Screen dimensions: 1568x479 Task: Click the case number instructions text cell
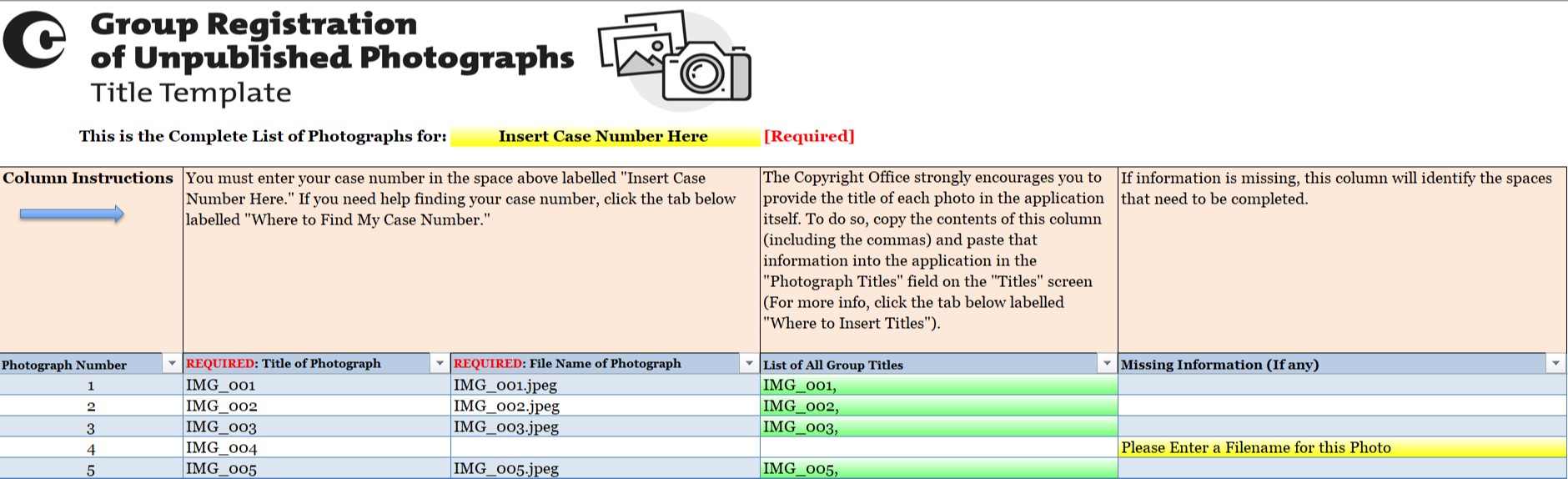click(x=471, y=260)
